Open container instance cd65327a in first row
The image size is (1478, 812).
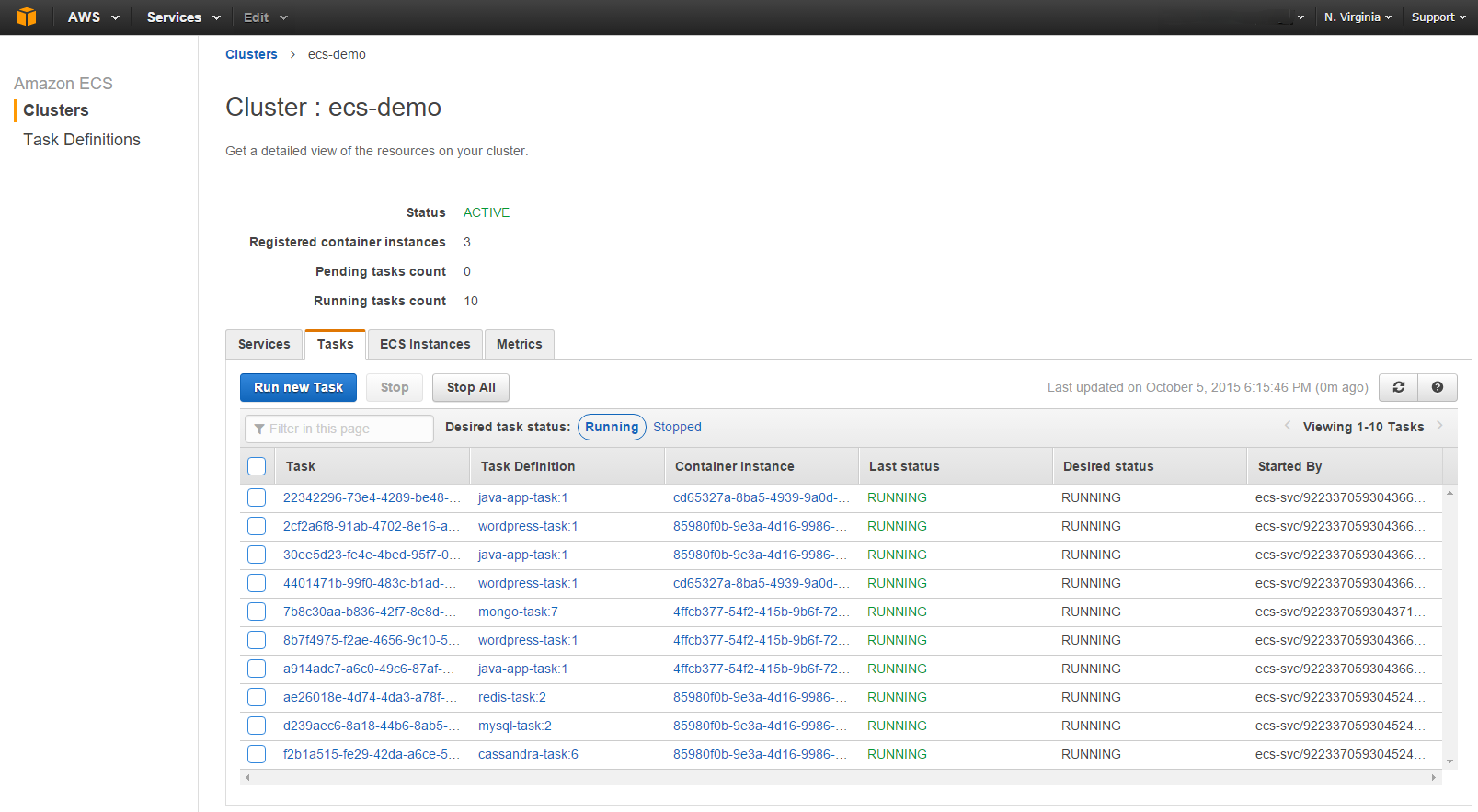pyautogui.click(x=762, y=497)
